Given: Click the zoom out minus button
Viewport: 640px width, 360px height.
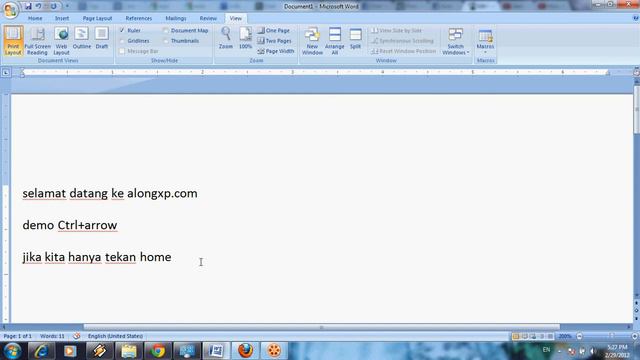Looking at the screenshot, I should (x=579, y=336).
